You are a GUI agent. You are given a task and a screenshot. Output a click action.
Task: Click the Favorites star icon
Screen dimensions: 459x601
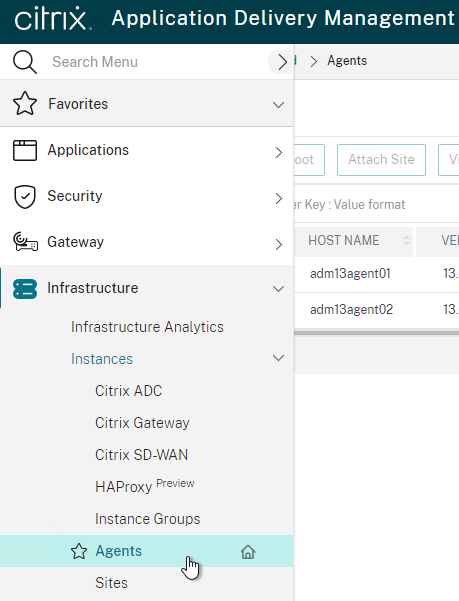pyautogui.click(x=25, y=103)
